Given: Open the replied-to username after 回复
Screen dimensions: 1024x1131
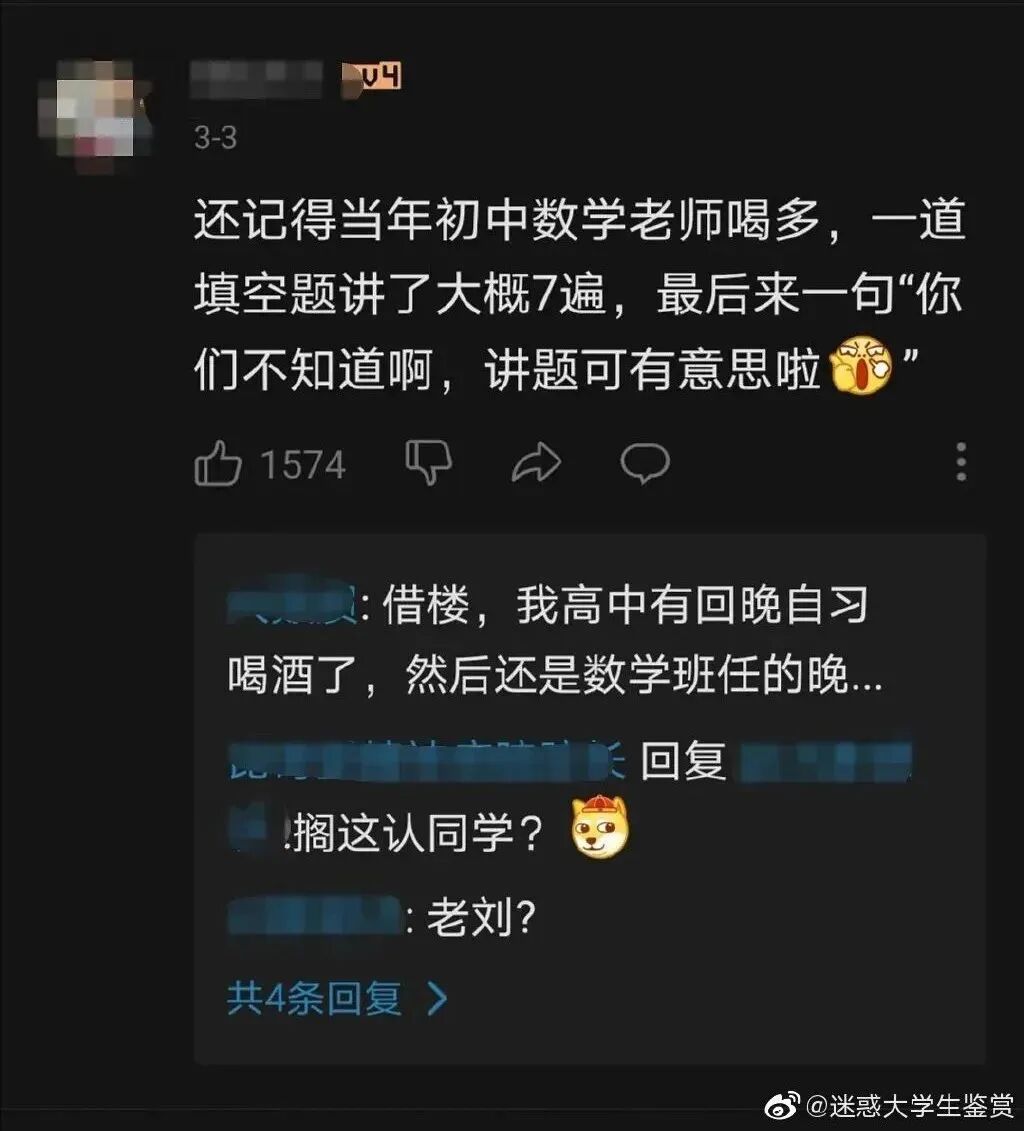Looking at the screenshot, I should [826, 762].
